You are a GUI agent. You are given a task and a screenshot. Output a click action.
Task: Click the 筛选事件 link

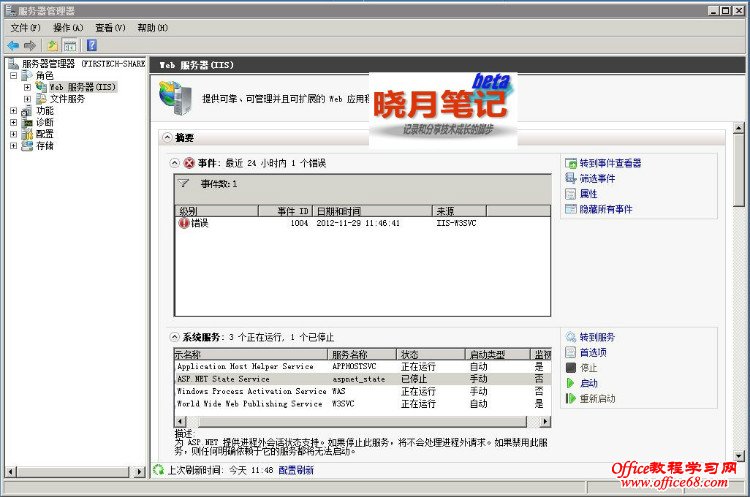(x=597, y=178)
